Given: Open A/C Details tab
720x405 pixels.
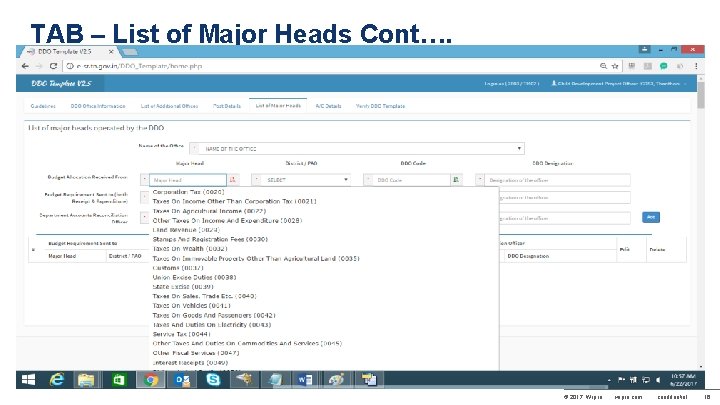Looking at the screenshot, I should coord(328,106).
